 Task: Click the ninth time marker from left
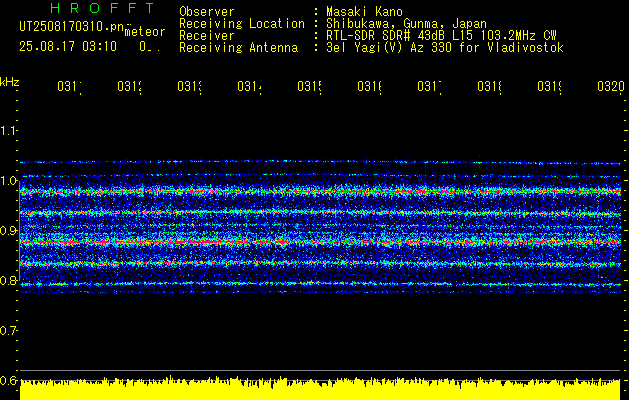[x=550, y=86]
